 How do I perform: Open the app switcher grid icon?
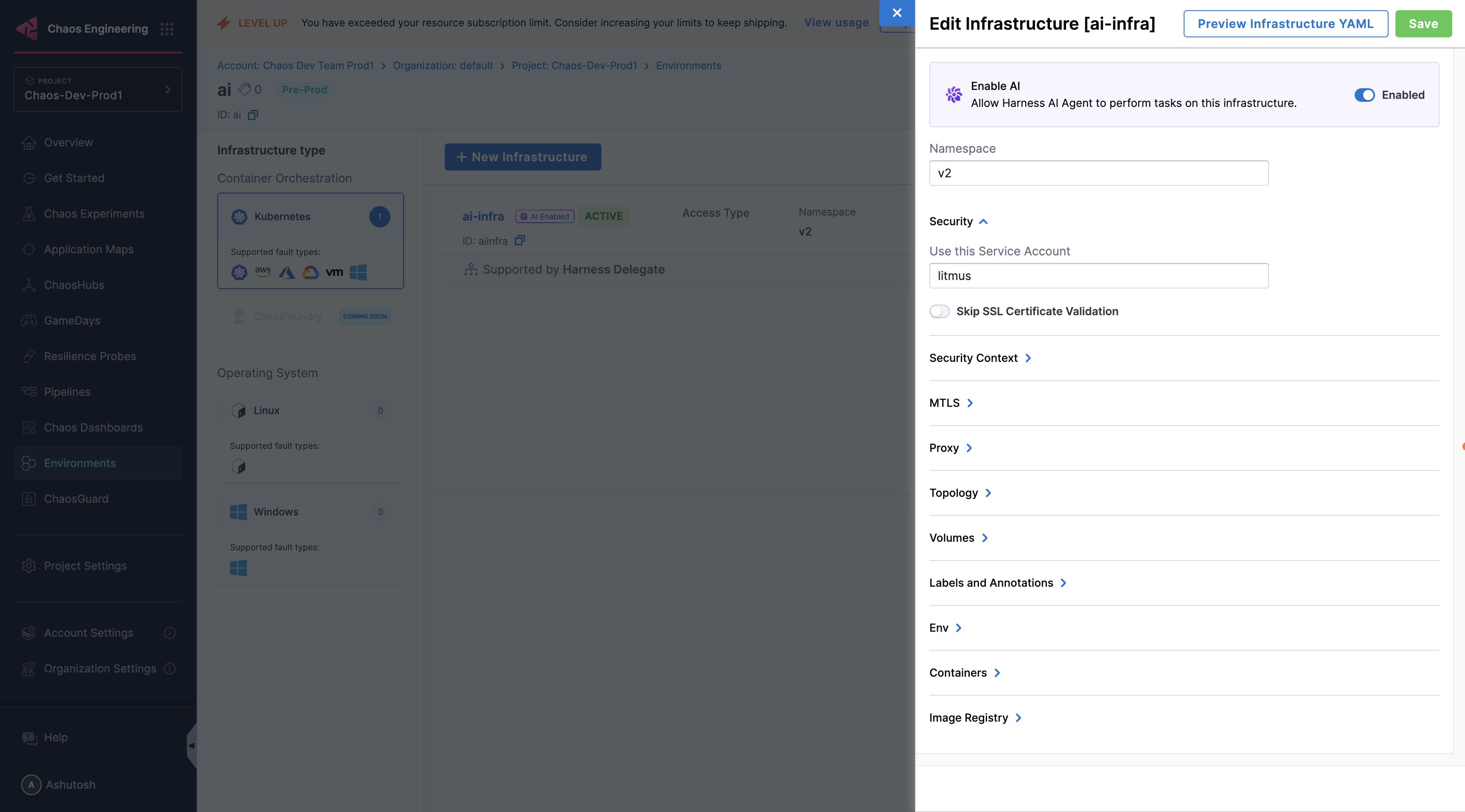[x=167, y=28]
